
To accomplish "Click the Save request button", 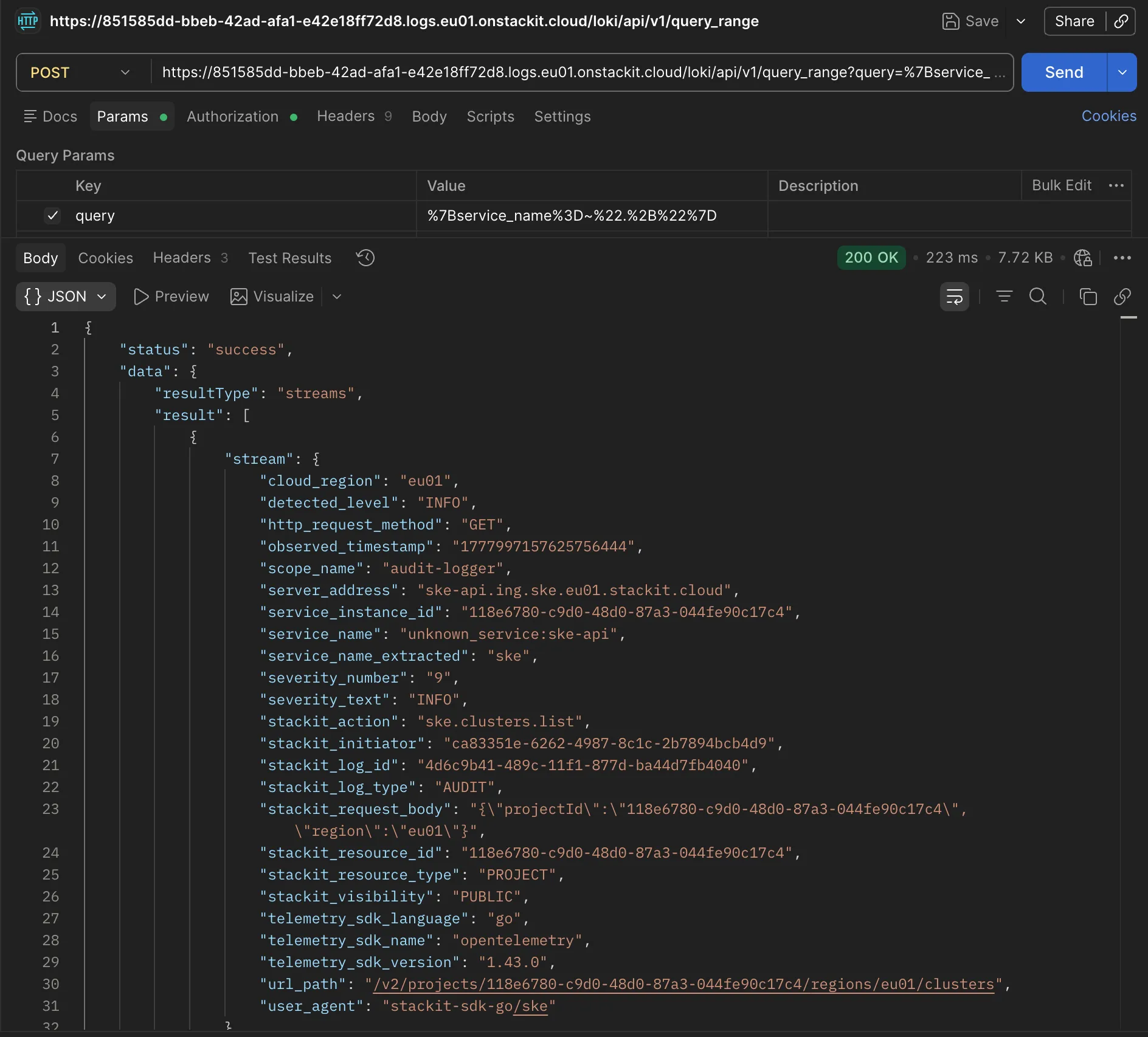I will coord(970,21).
